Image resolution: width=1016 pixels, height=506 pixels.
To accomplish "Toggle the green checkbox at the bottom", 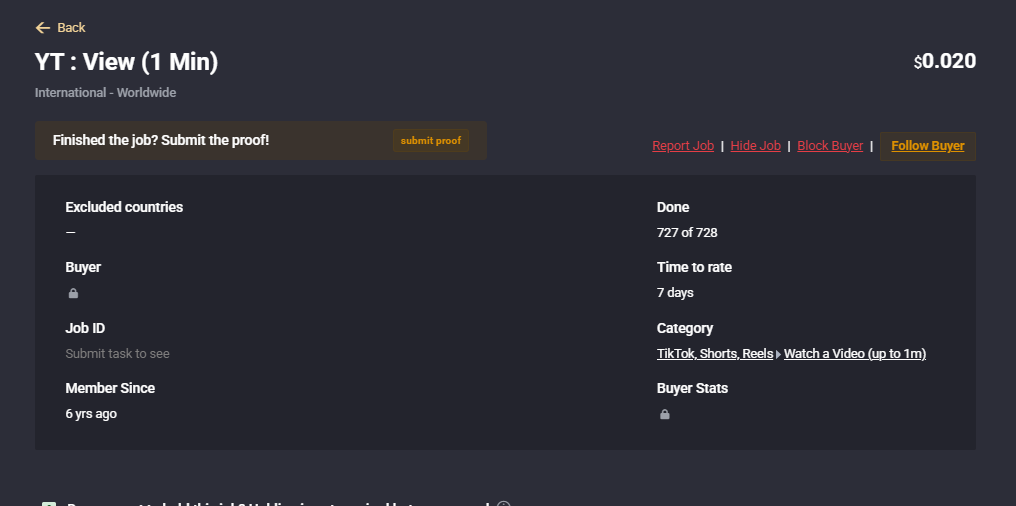I will point(49,503).
